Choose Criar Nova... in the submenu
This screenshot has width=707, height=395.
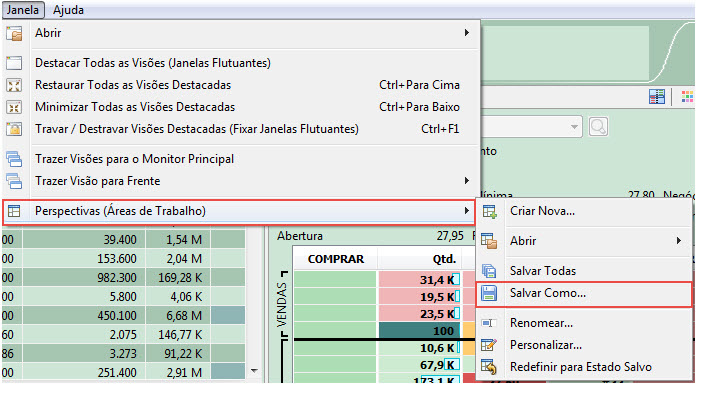542,211
